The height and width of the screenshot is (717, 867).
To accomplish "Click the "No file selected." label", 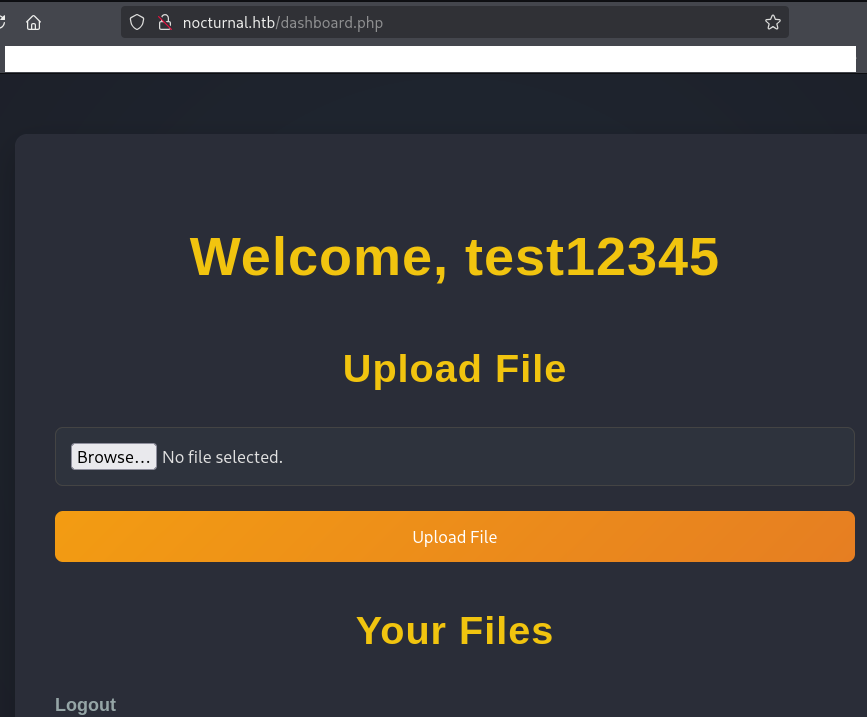I will click(x=222, y=457).
